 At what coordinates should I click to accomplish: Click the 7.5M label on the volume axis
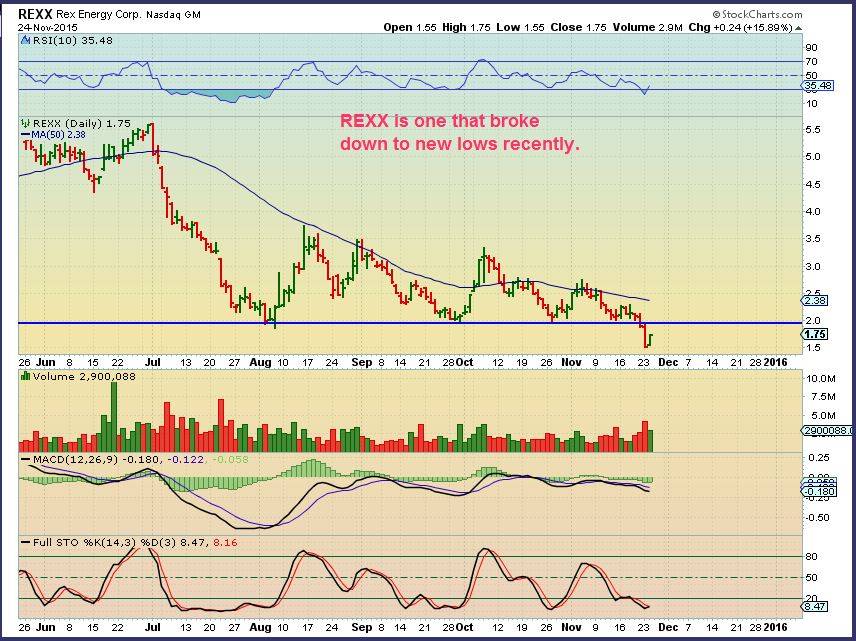pos(821,396)
